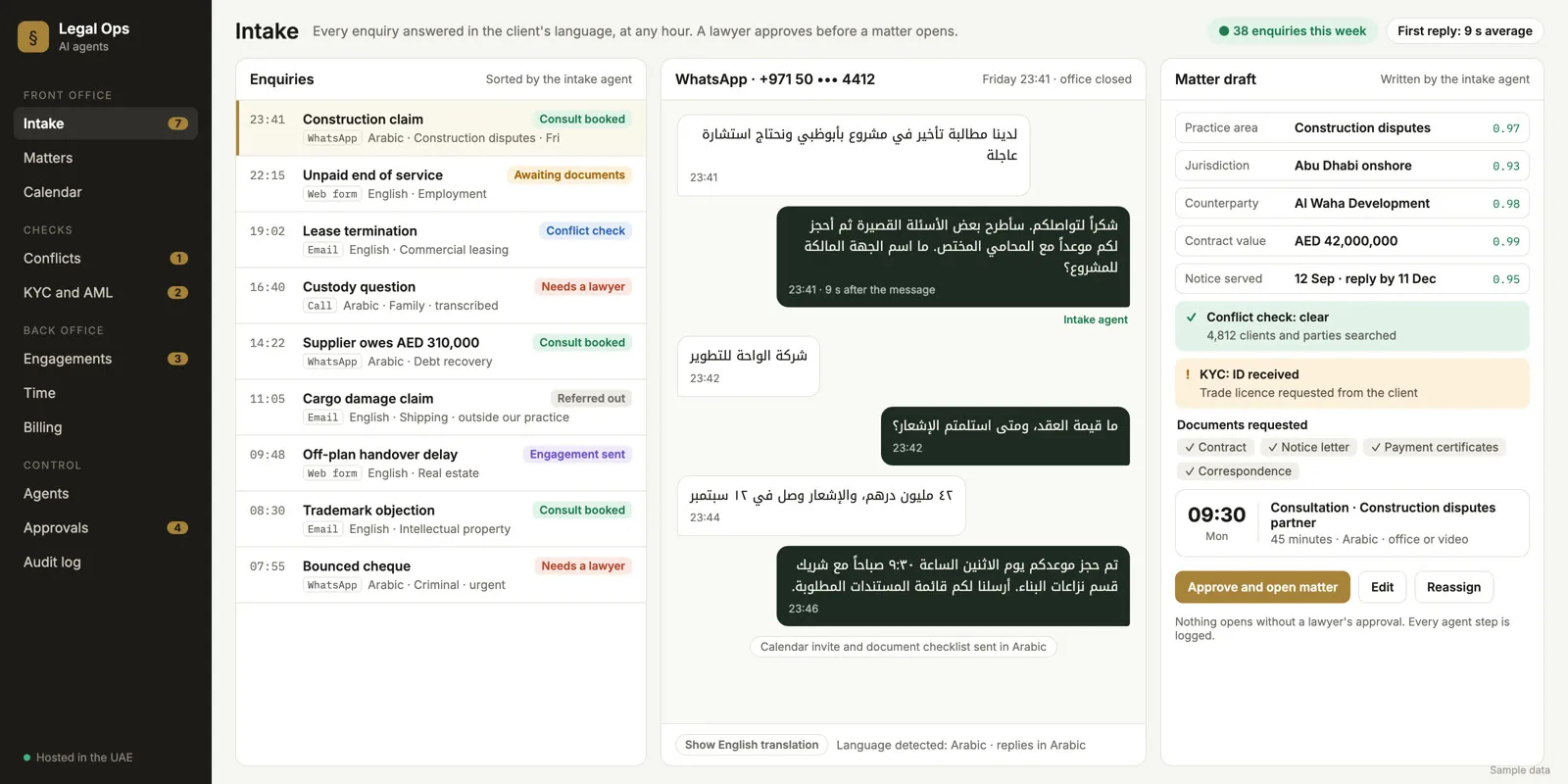Navigate to KYC and AML
Screen dimensions: 1568x784
106,293
